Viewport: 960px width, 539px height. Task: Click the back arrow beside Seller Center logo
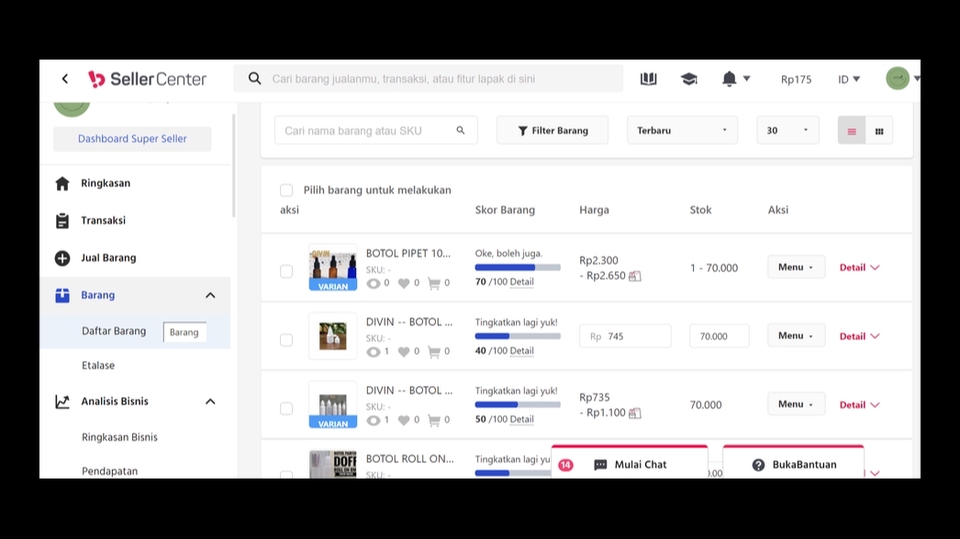click(x=65, y=78)
